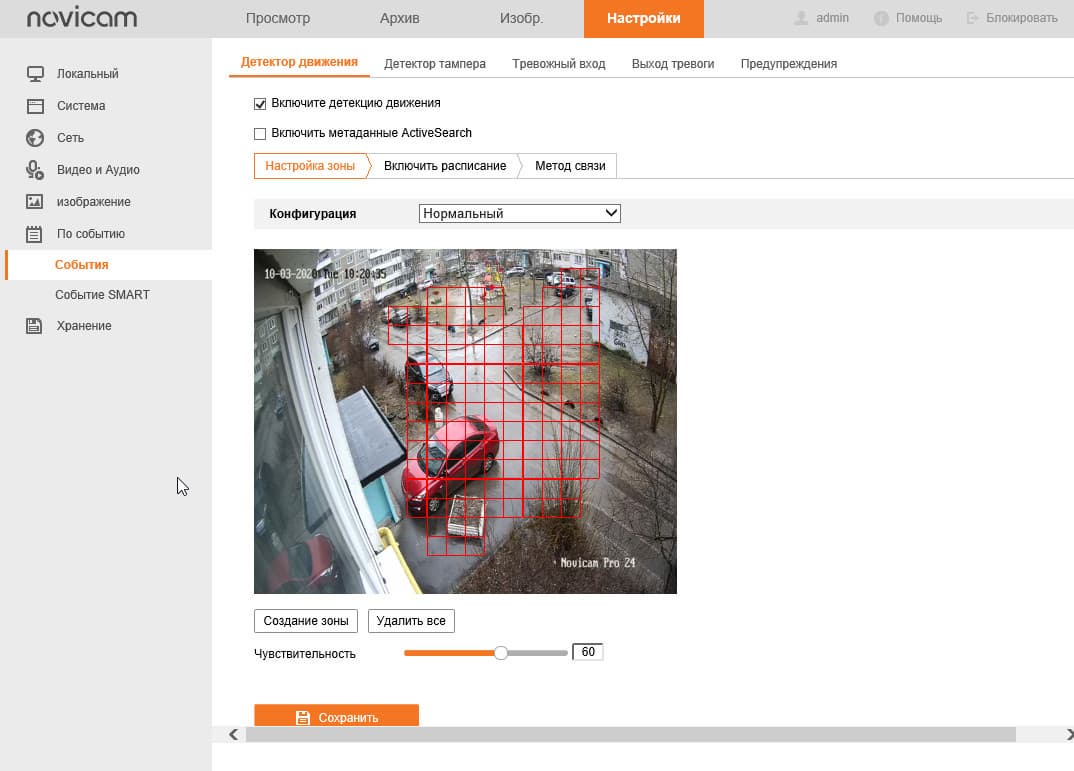
Task: Select Событие SMART in sidebar
Action: (x=102, y=295)
